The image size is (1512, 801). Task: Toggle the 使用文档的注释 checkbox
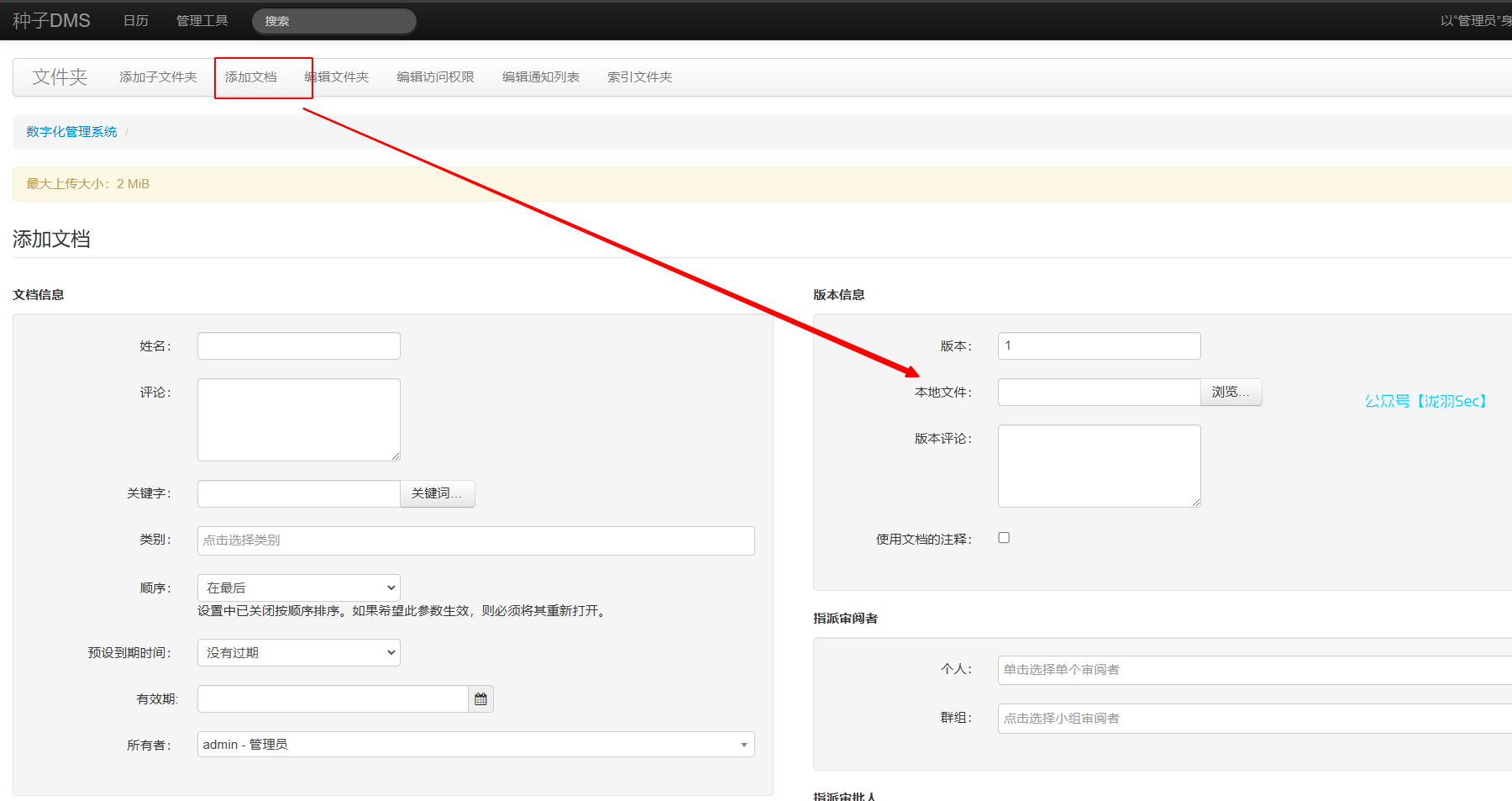point(1004,538)
